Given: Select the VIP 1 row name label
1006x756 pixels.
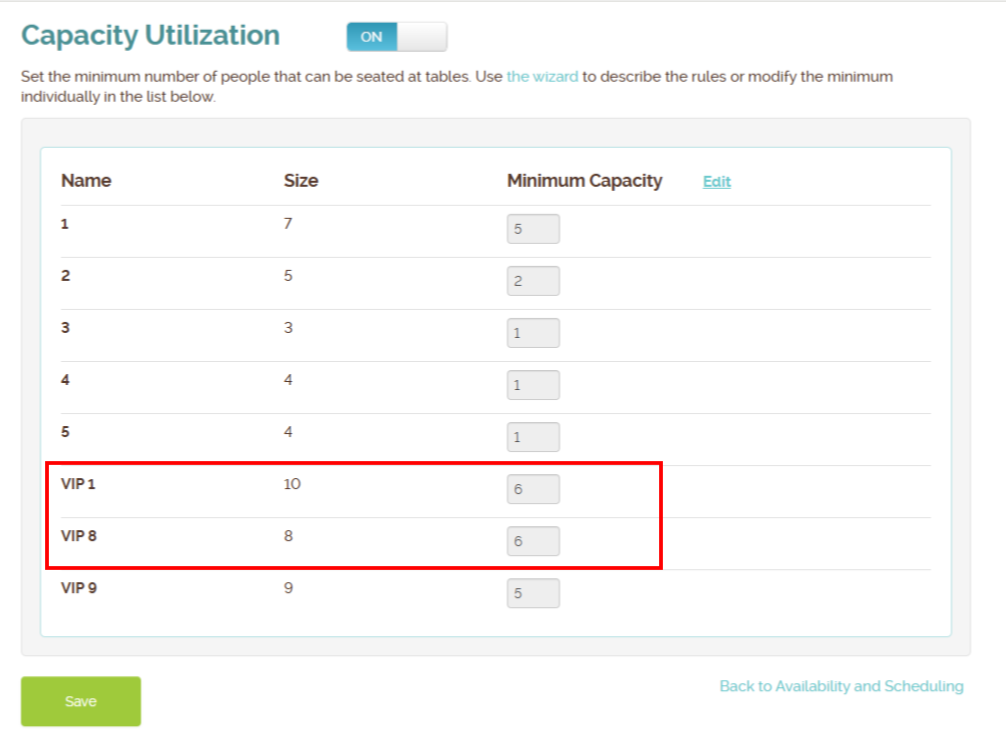Looking at the screenshot, I should point(79,483).
